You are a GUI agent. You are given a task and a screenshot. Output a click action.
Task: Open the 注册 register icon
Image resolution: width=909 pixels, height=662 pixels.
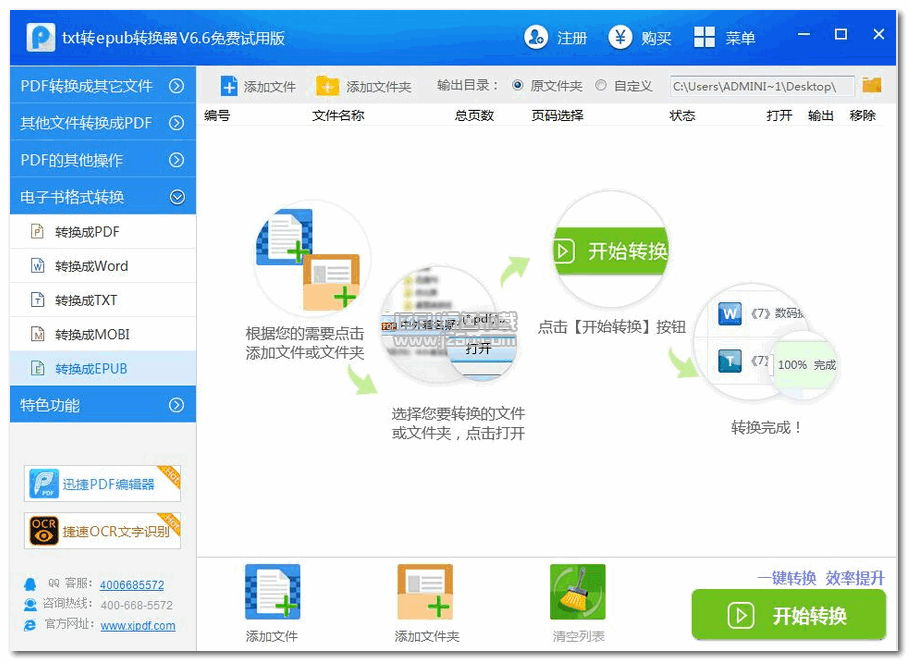tap(536, 38)
